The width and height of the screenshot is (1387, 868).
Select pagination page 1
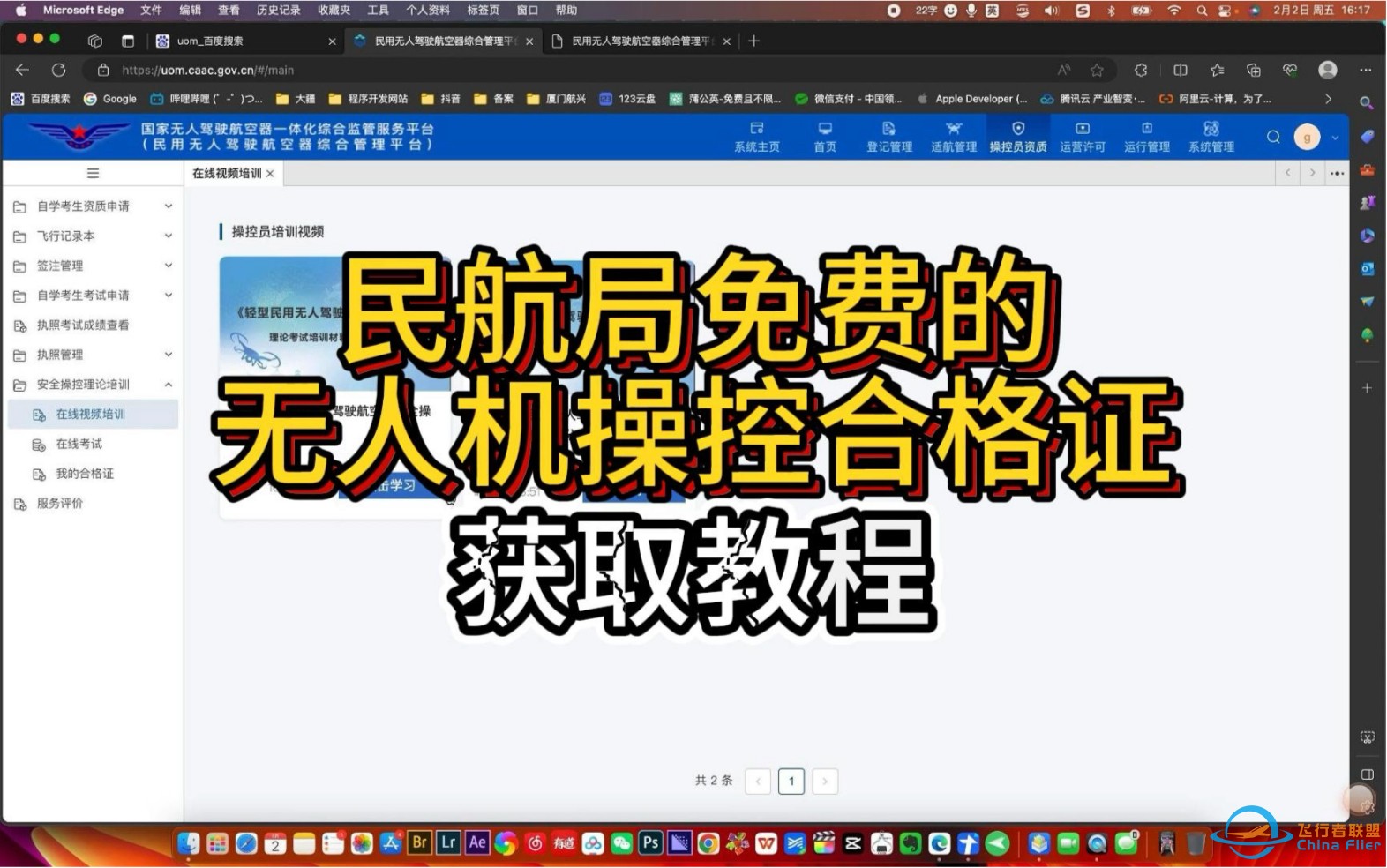click(x=791, y=781)
